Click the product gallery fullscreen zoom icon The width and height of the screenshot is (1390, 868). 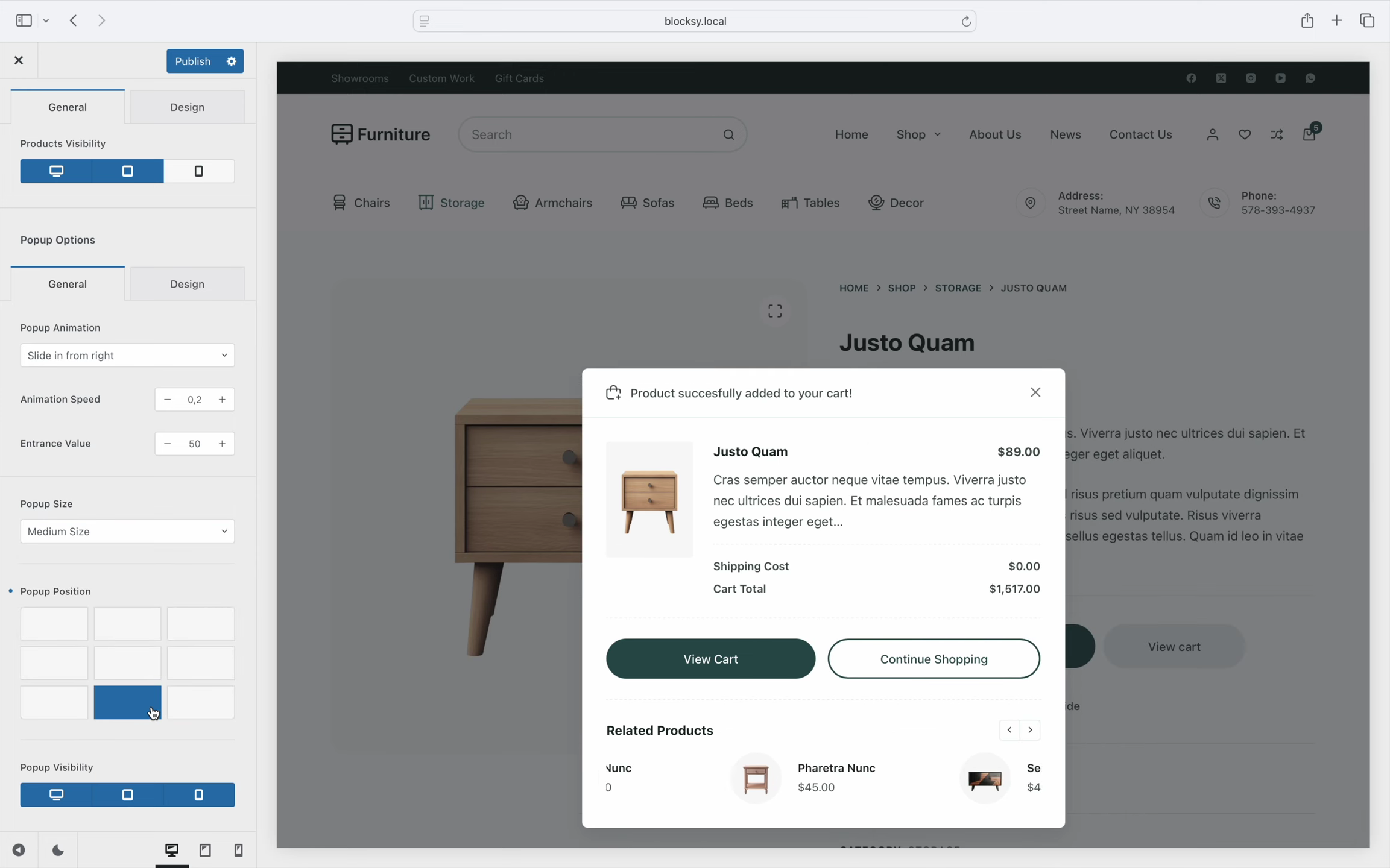pyautogui.click(x=775, y=311)
